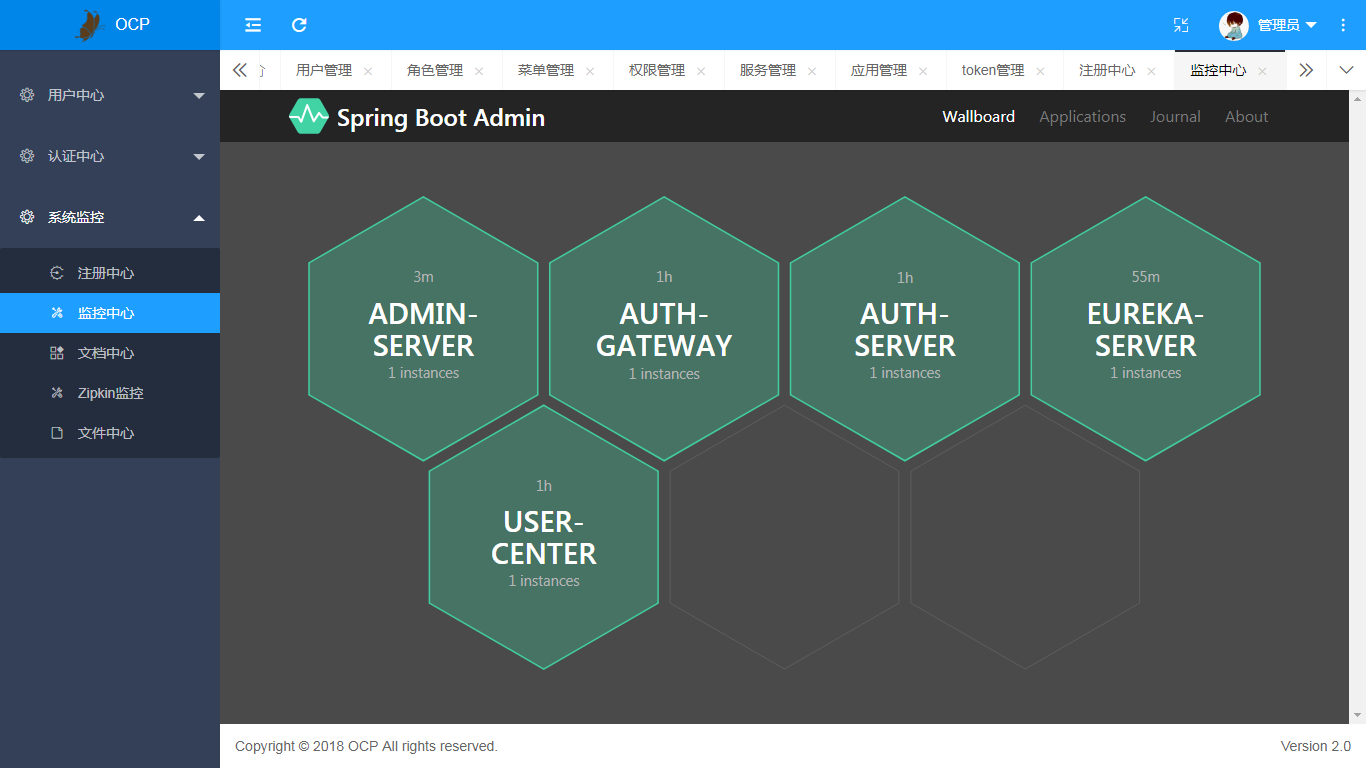Screen dimensions: 1366x768
Task: Select the 监控中心 tab
Action: tap(1218, 71)
